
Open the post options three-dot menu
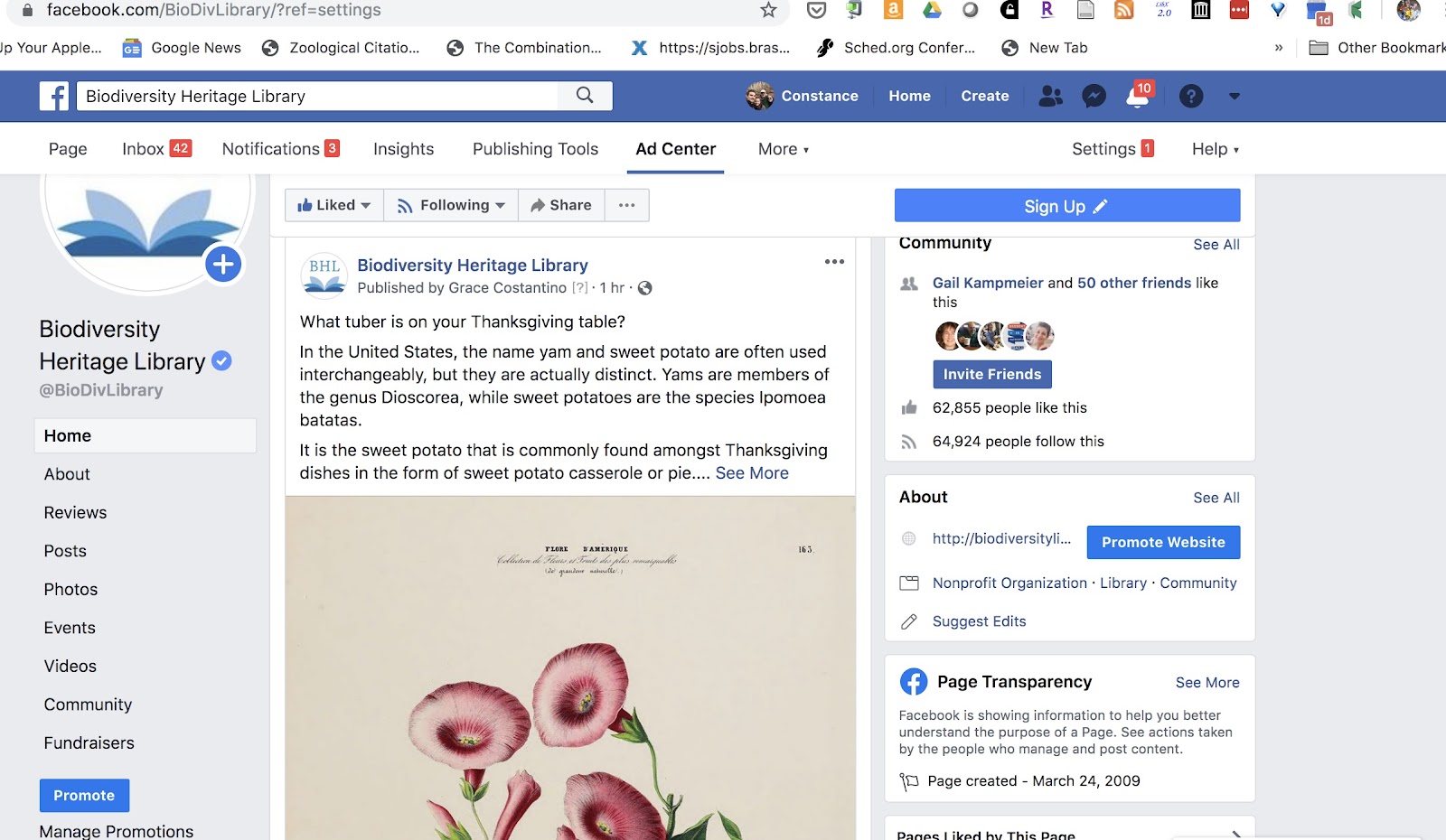pyautogui.click(x=834, y=262)
